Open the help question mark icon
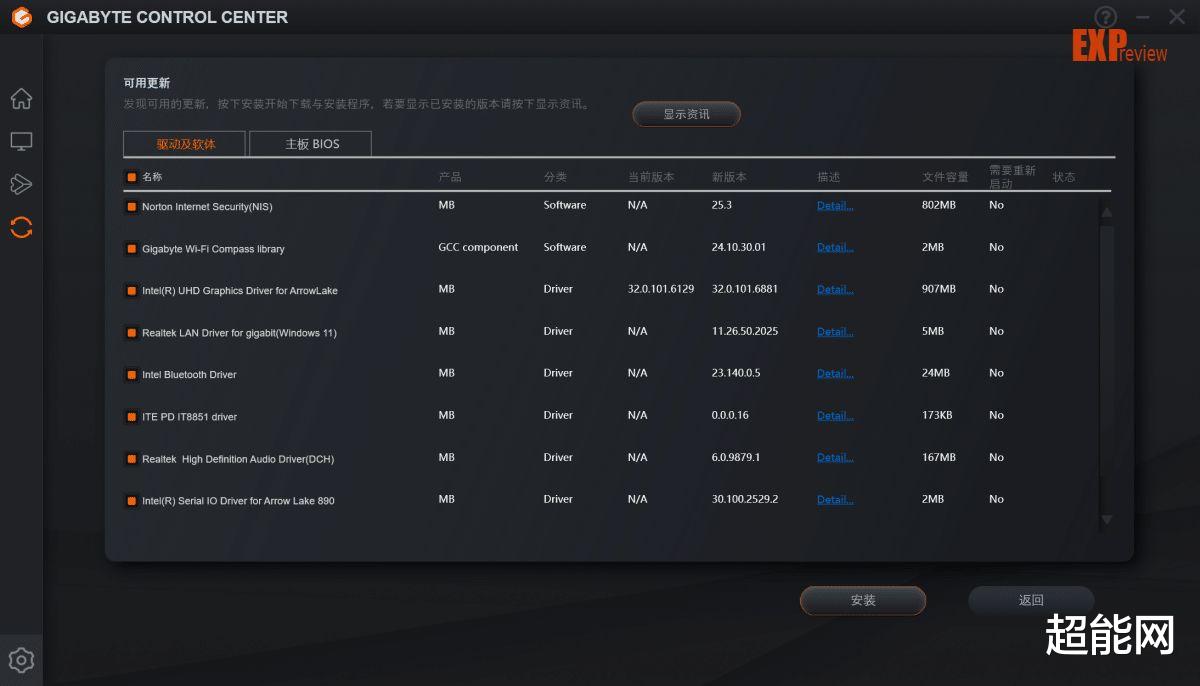Viewport: 1200px width, 686px height. 1105,17
